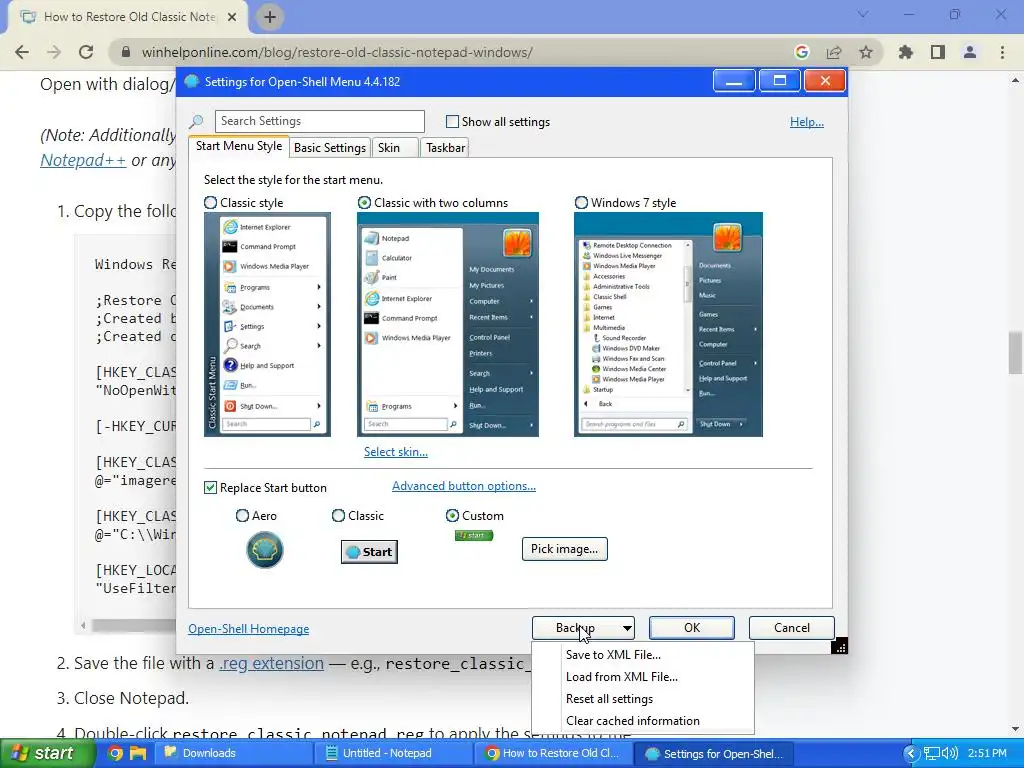Click the Windows 7 style preview thumbnail
Image resolution: width=1024 pixels, height=768 pixels.
[668, 325]
